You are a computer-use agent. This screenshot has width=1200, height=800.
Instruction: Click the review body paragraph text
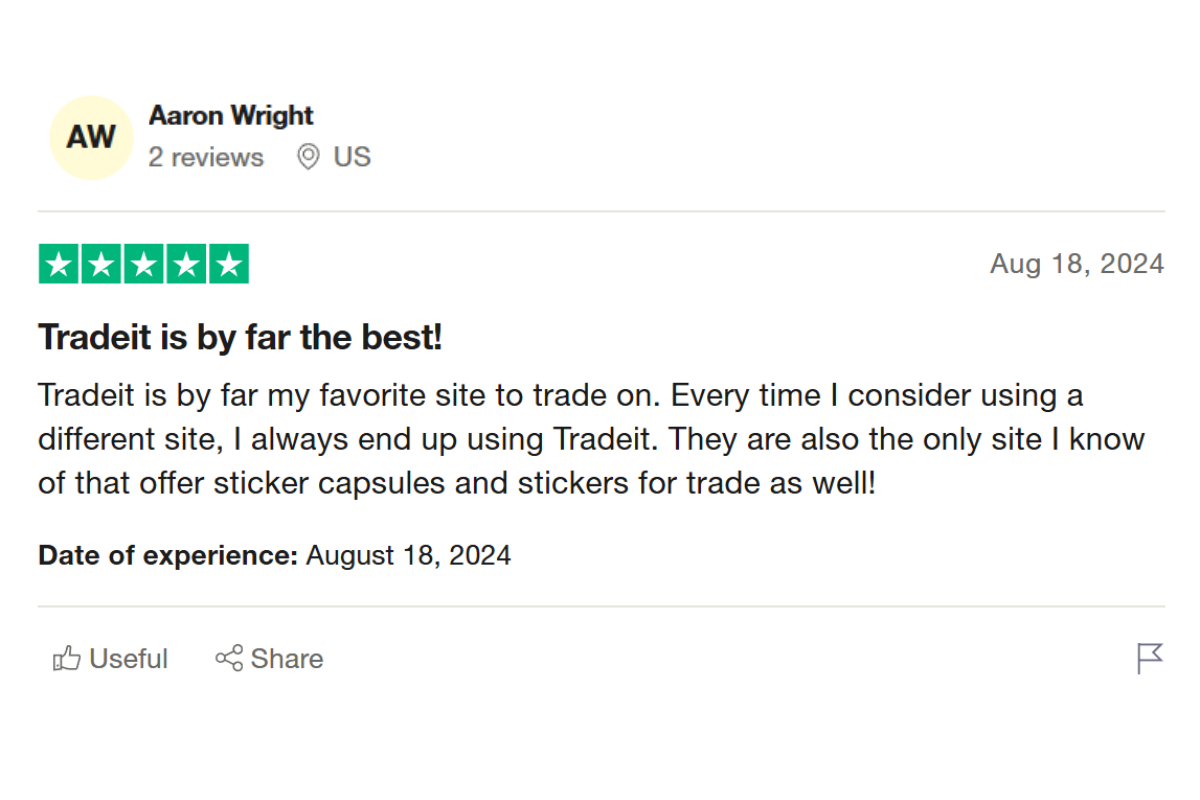point(590,440)
